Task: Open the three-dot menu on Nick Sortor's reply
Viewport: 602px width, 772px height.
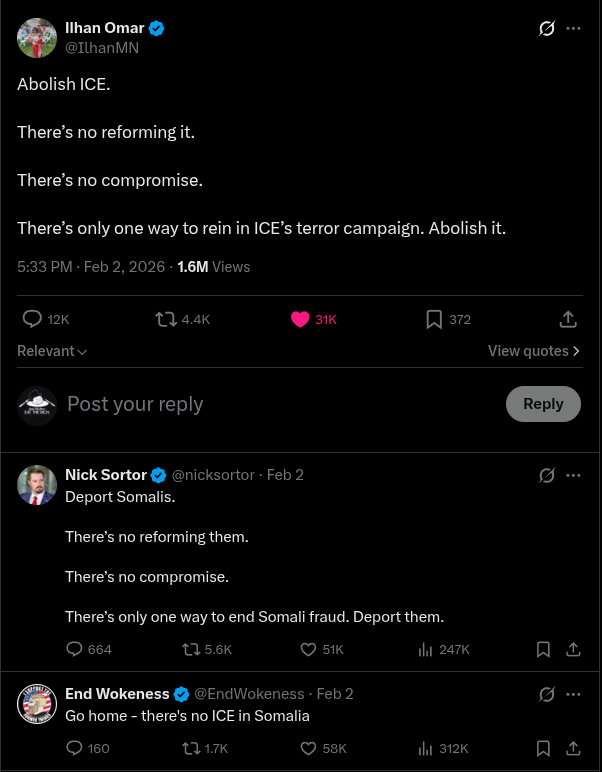Action: pyautogui.click(x=573, y=475)
